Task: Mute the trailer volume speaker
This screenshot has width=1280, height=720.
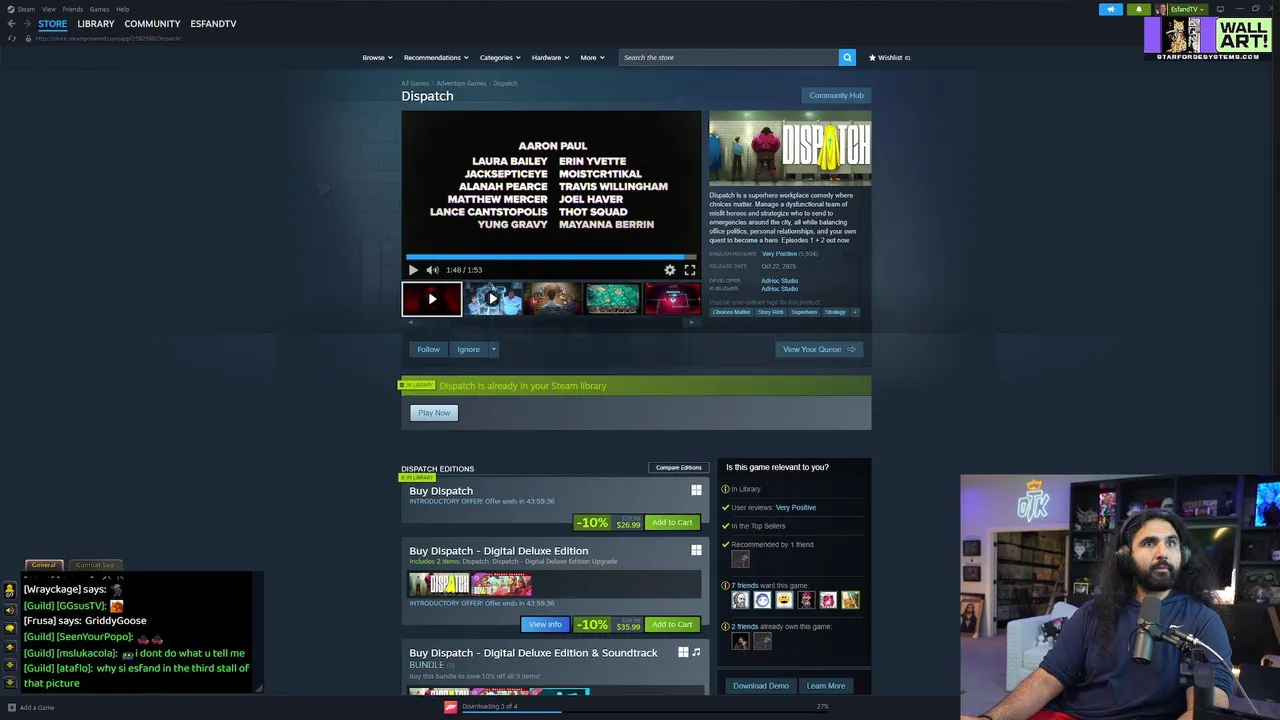Action: (x=432, y=270)
